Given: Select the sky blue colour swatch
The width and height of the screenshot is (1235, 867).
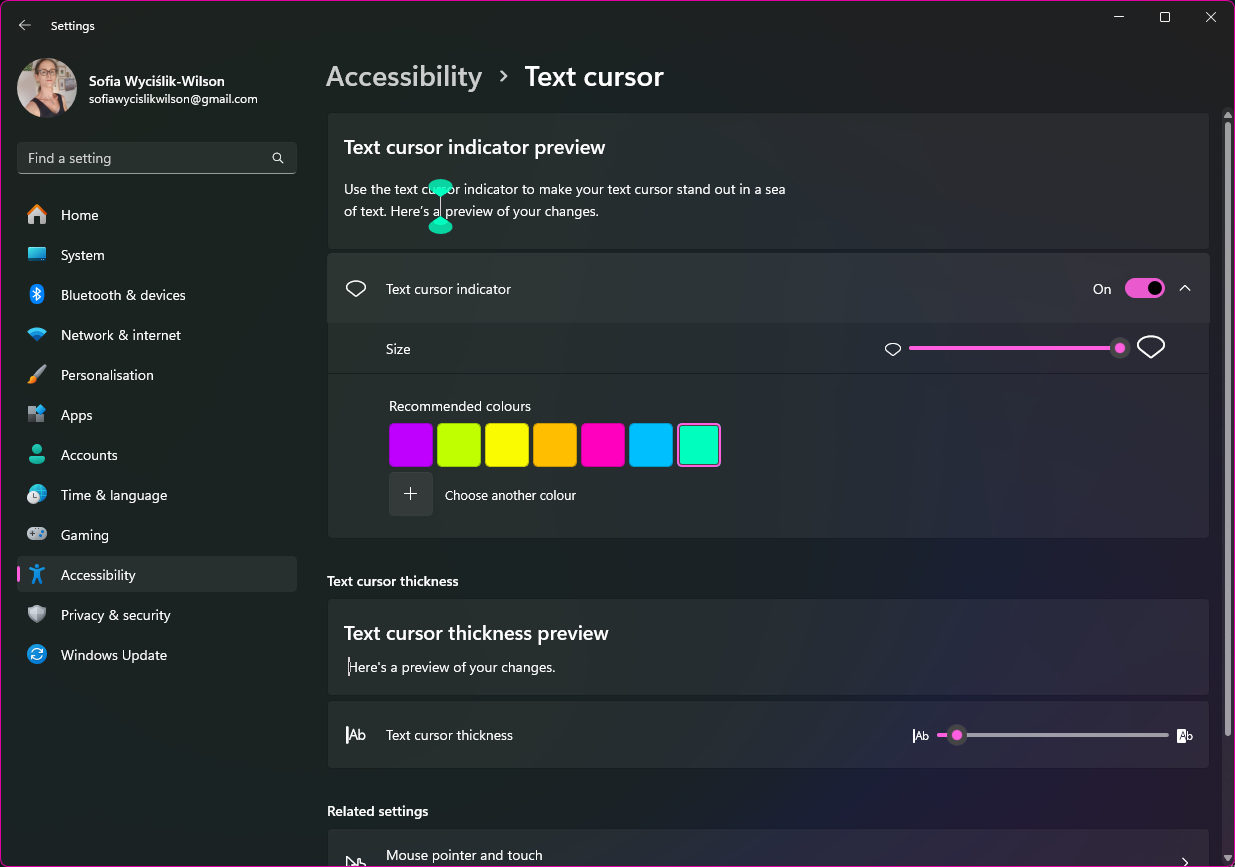Looking at the screenshot, I should coord(651,445).
